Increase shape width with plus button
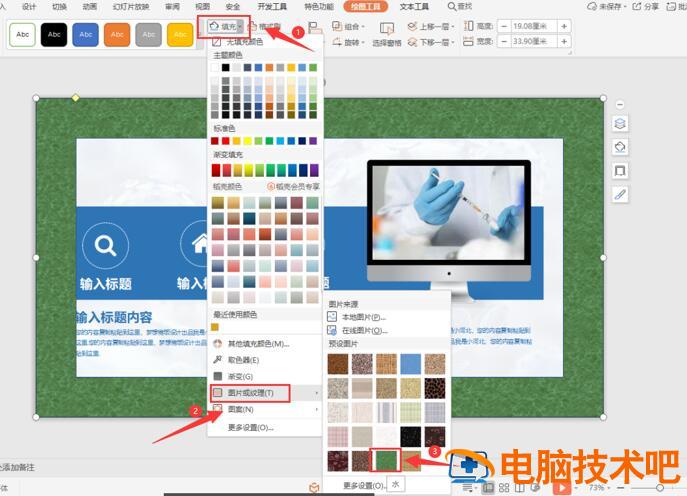 [x=564, y=42]
